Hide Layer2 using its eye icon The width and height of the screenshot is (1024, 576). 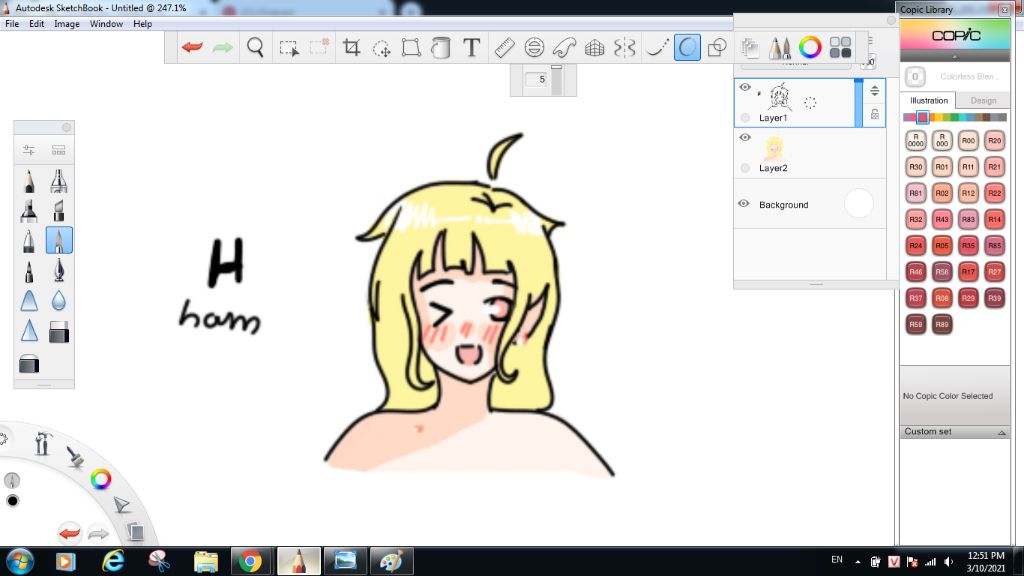pos(744,137)
